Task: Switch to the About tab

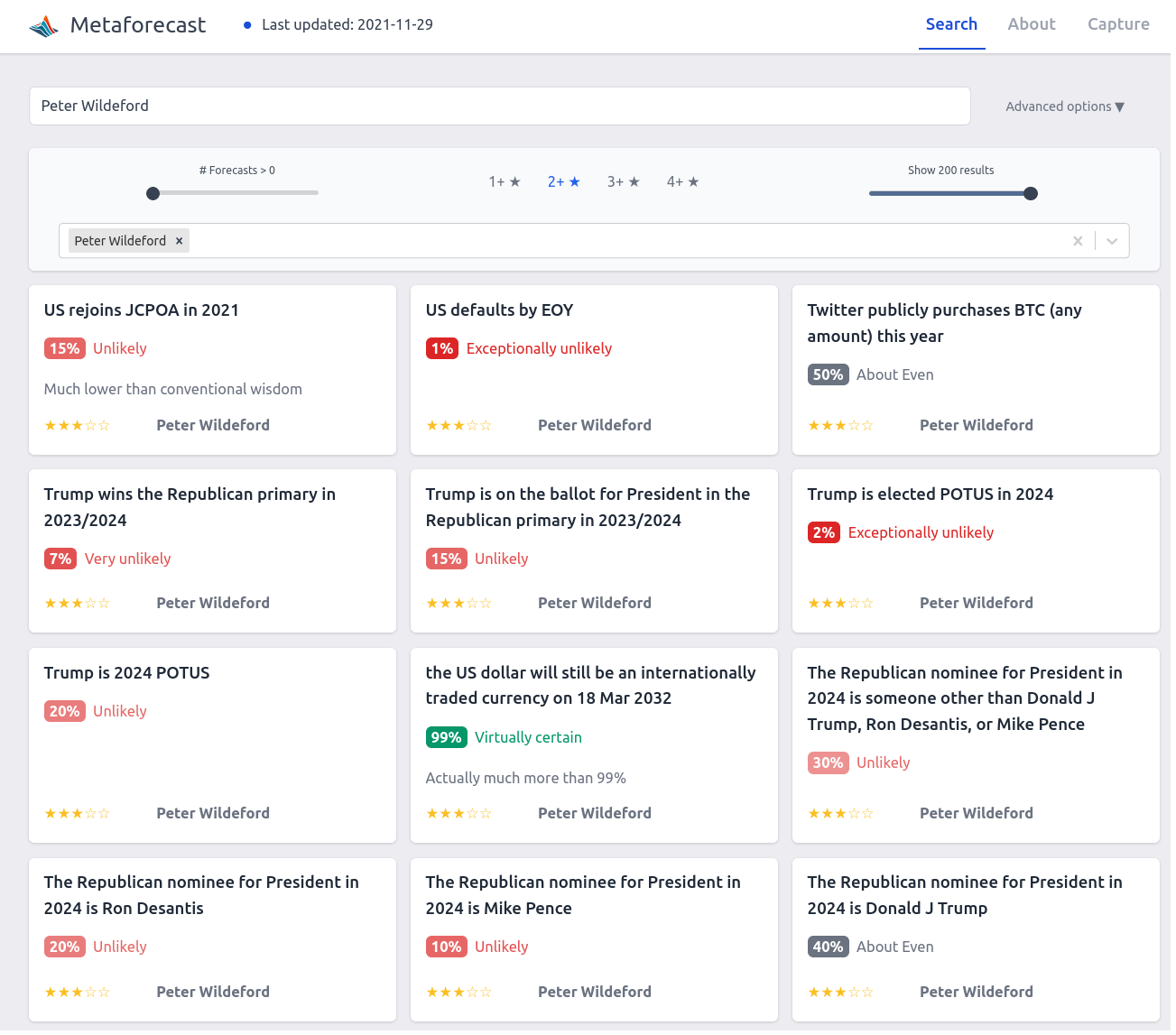Action: click(x=1031, y=24)
